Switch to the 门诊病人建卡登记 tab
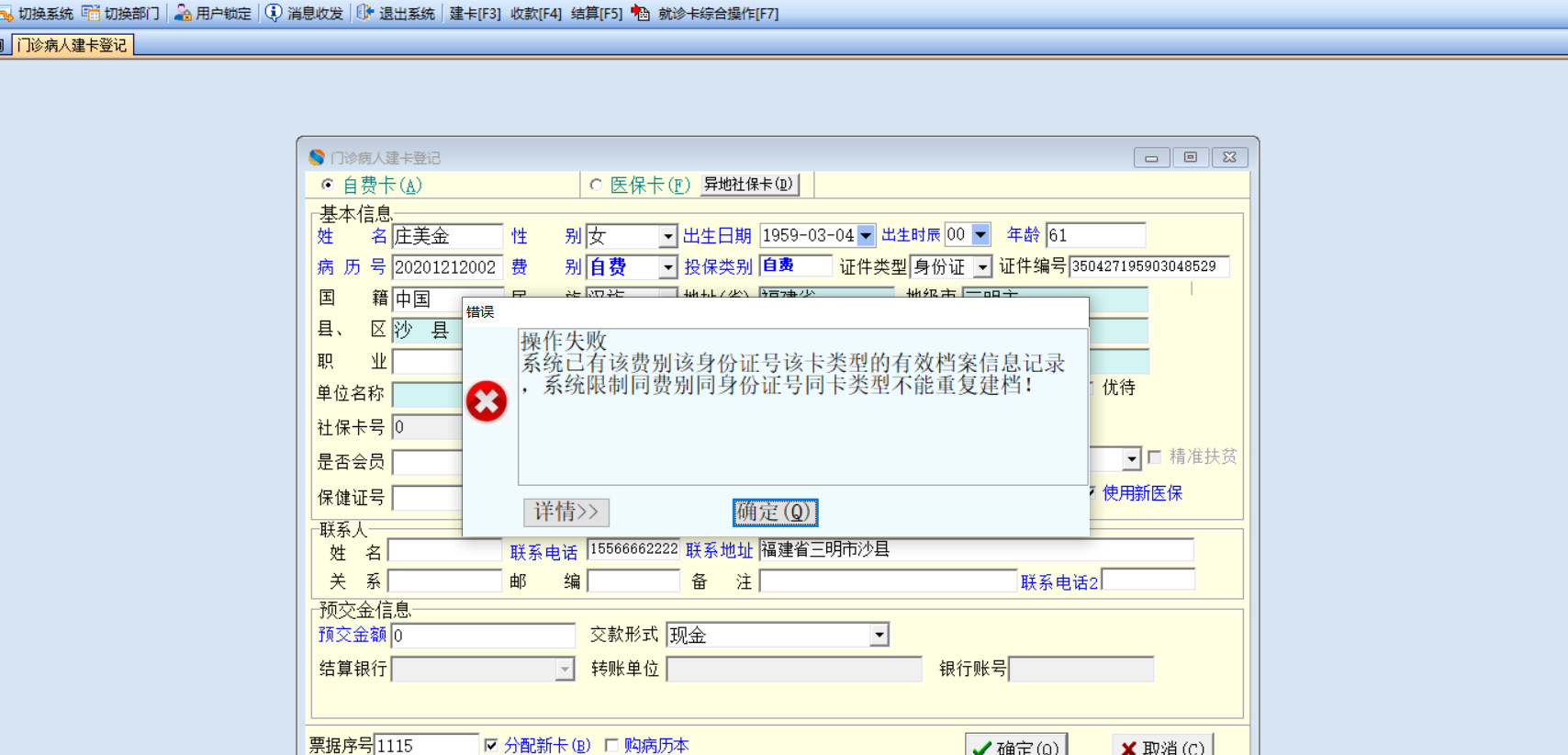Screen dimensions: 1568x755 (73, 45)
